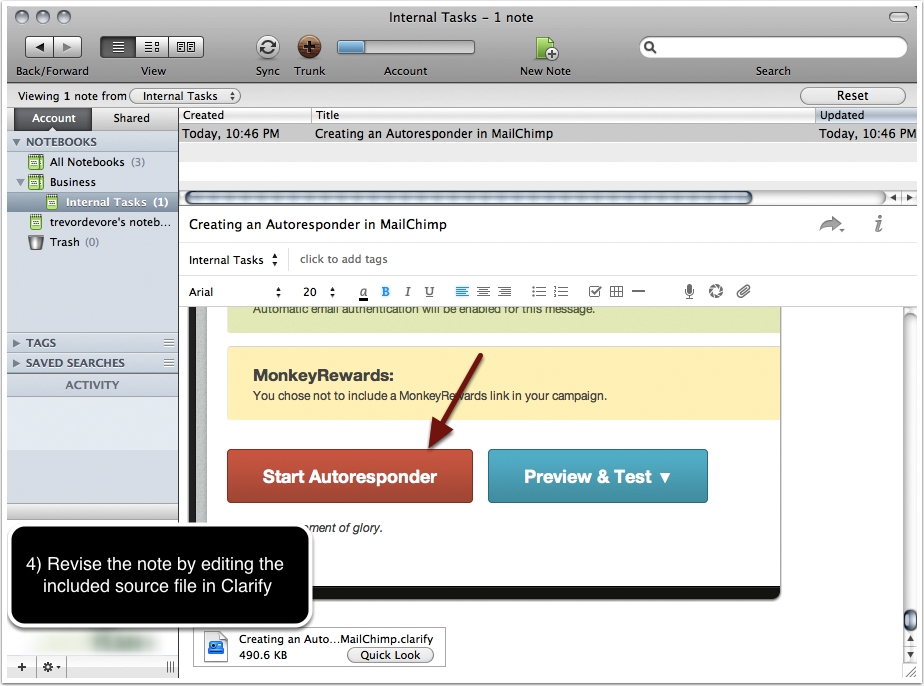This screenshot has height=686, width=924.
Task: Click into the Search field
Action: coord(773,47)
